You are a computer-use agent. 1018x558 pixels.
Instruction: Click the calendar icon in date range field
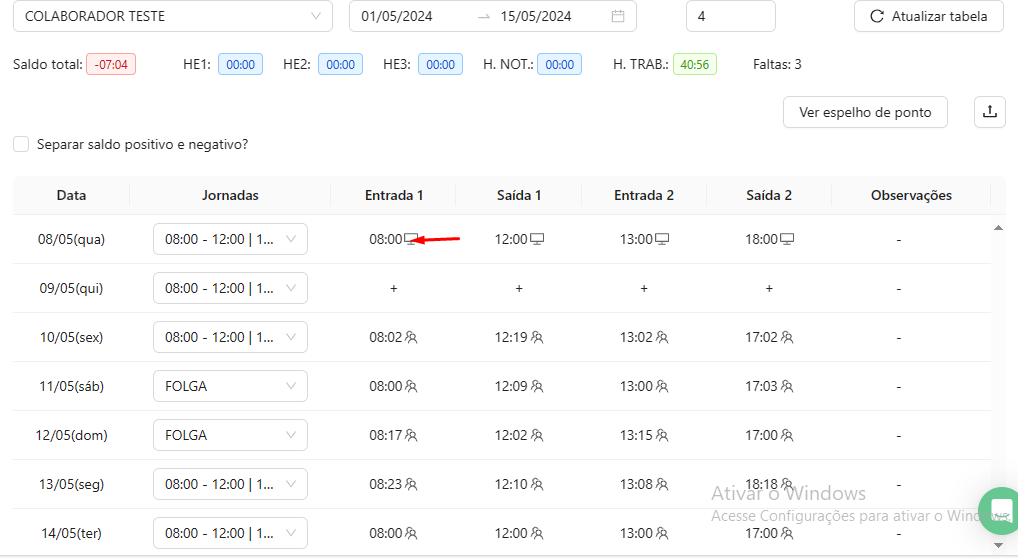[x=618, y=16]
